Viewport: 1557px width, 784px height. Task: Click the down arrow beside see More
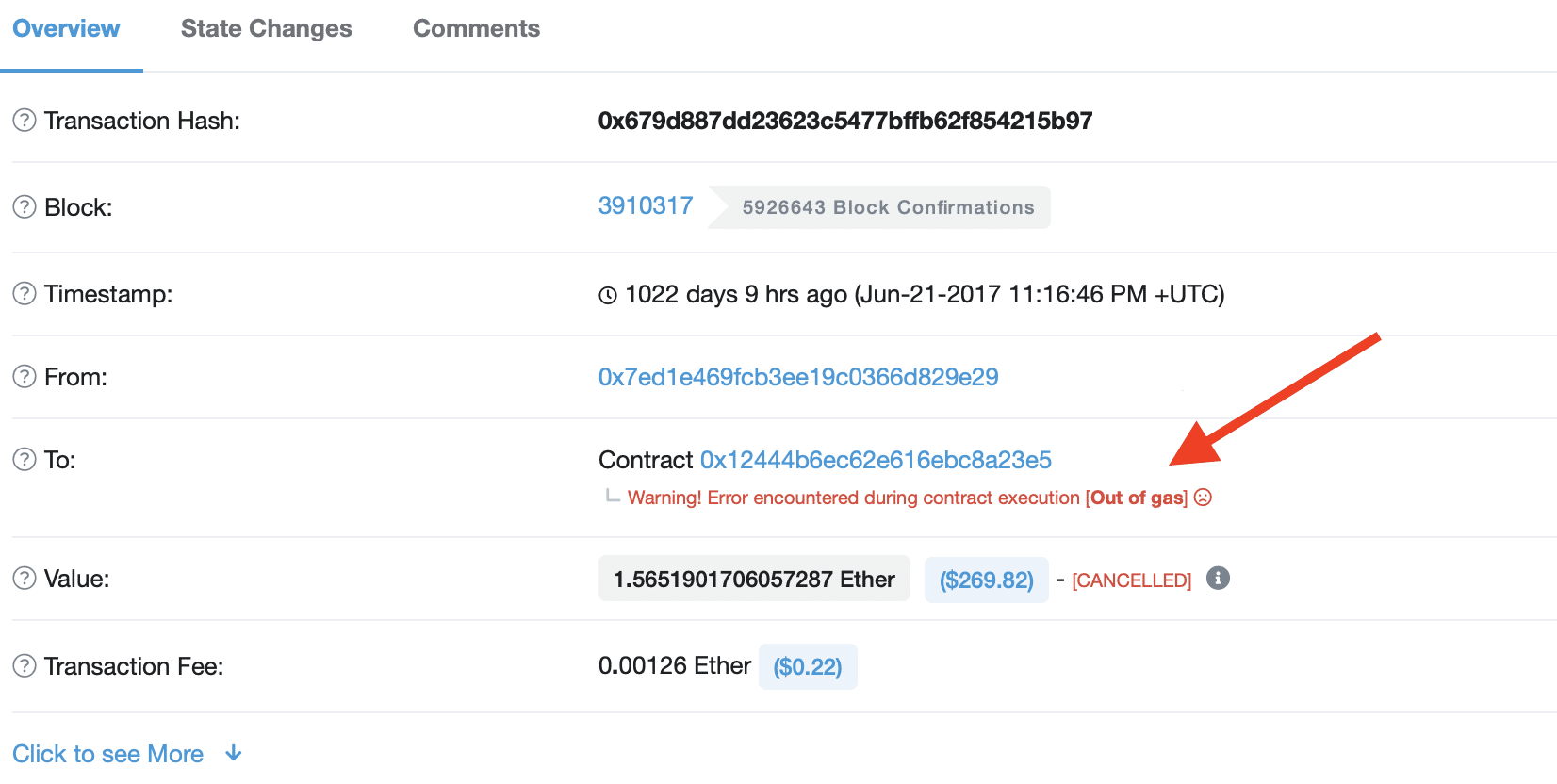pyautogui.click(x=234, y=754)
